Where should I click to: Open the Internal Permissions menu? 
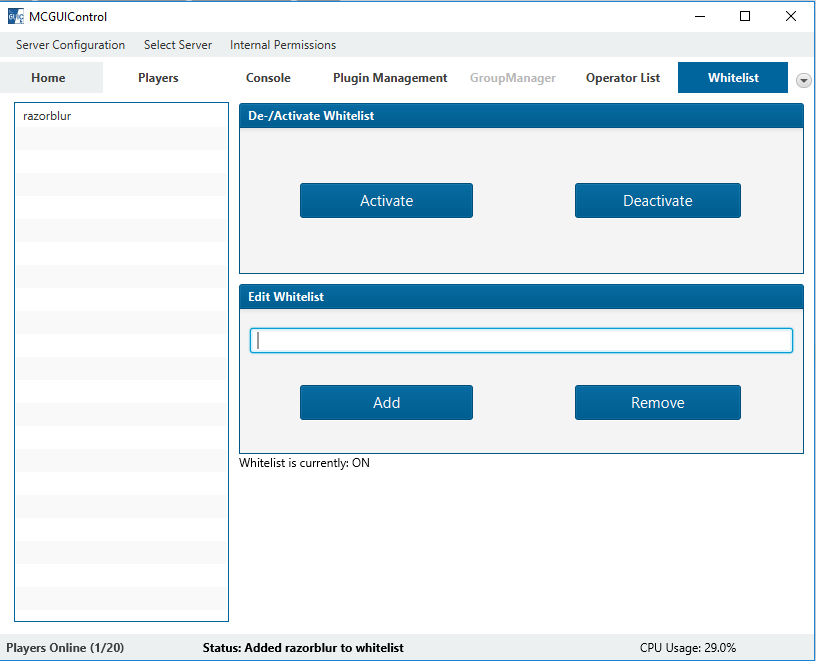coord(282,45)
